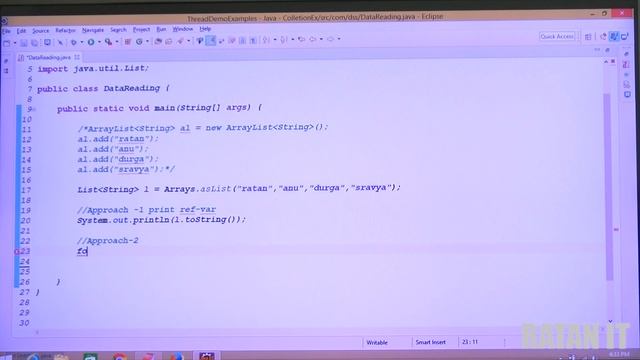Click the Print toolbar icon

pyautogui.click(x=47, y=42)
